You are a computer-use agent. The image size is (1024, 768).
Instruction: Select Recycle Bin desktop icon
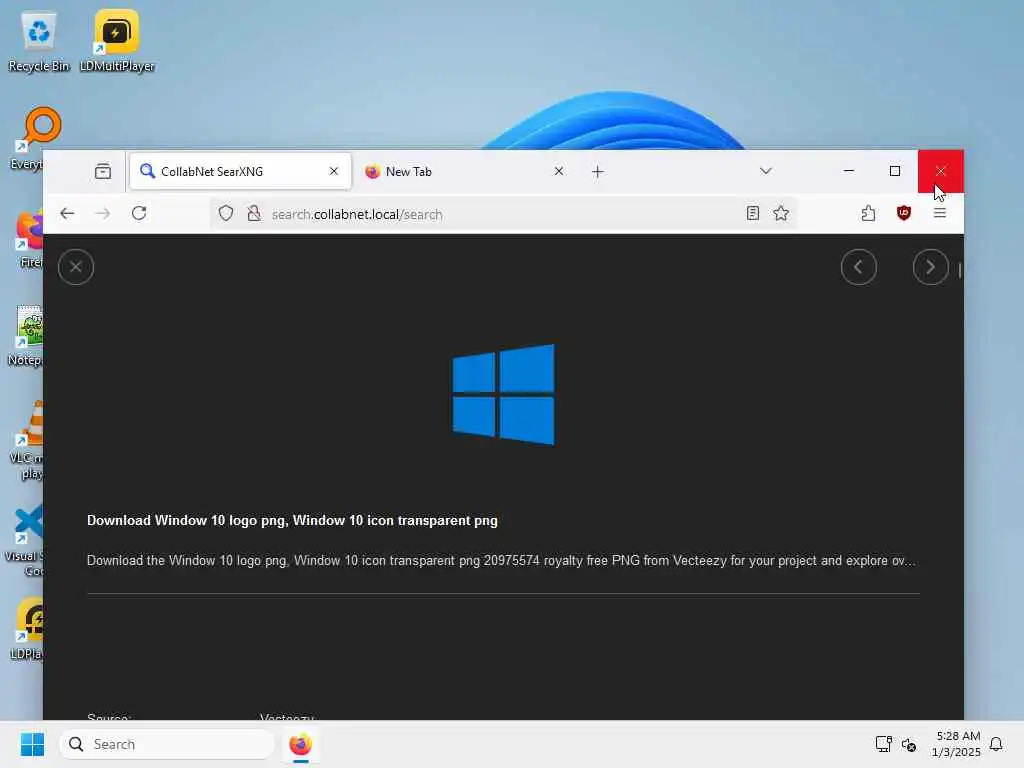tap(39, 42)
